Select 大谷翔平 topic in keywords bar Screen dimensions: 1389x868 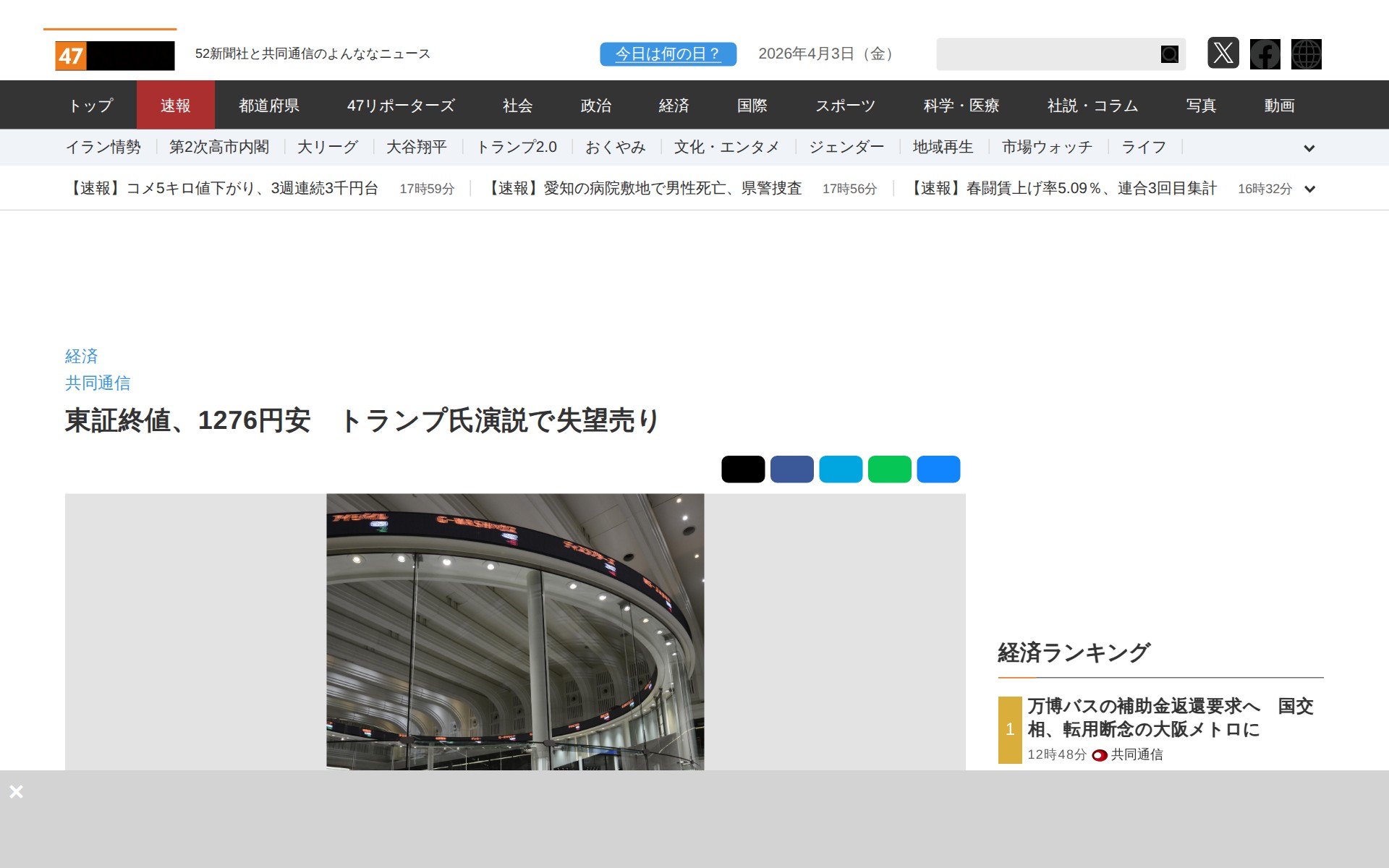click(x=416, y=148)
